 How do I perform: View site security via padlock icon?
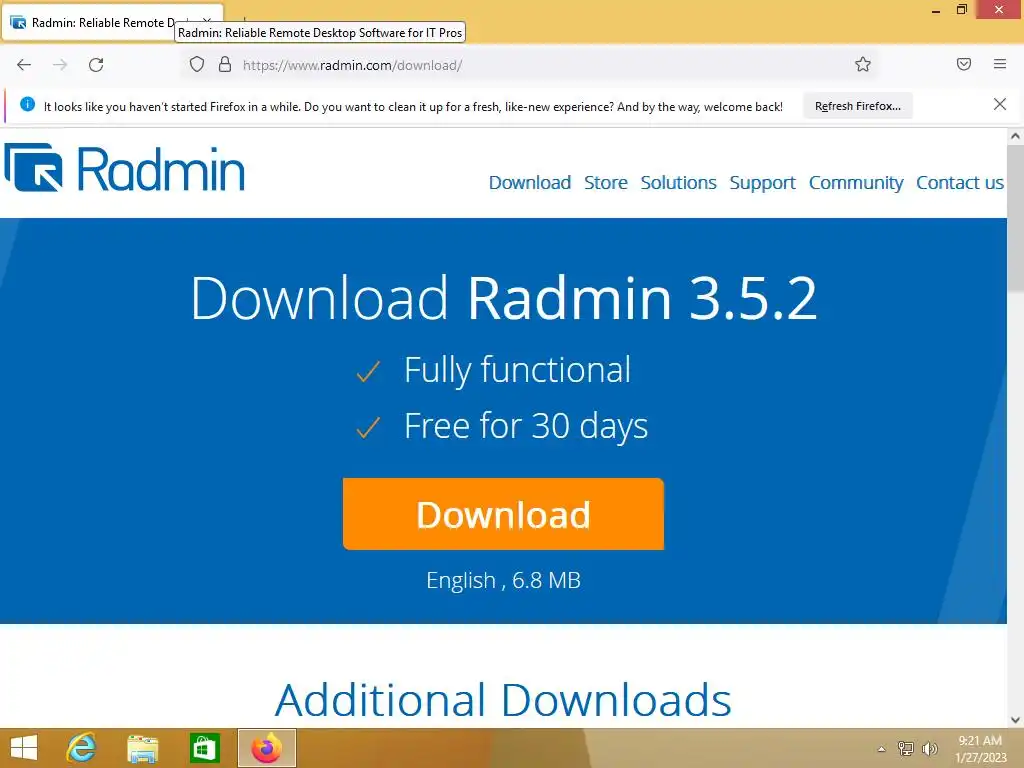tap(225, 65)
